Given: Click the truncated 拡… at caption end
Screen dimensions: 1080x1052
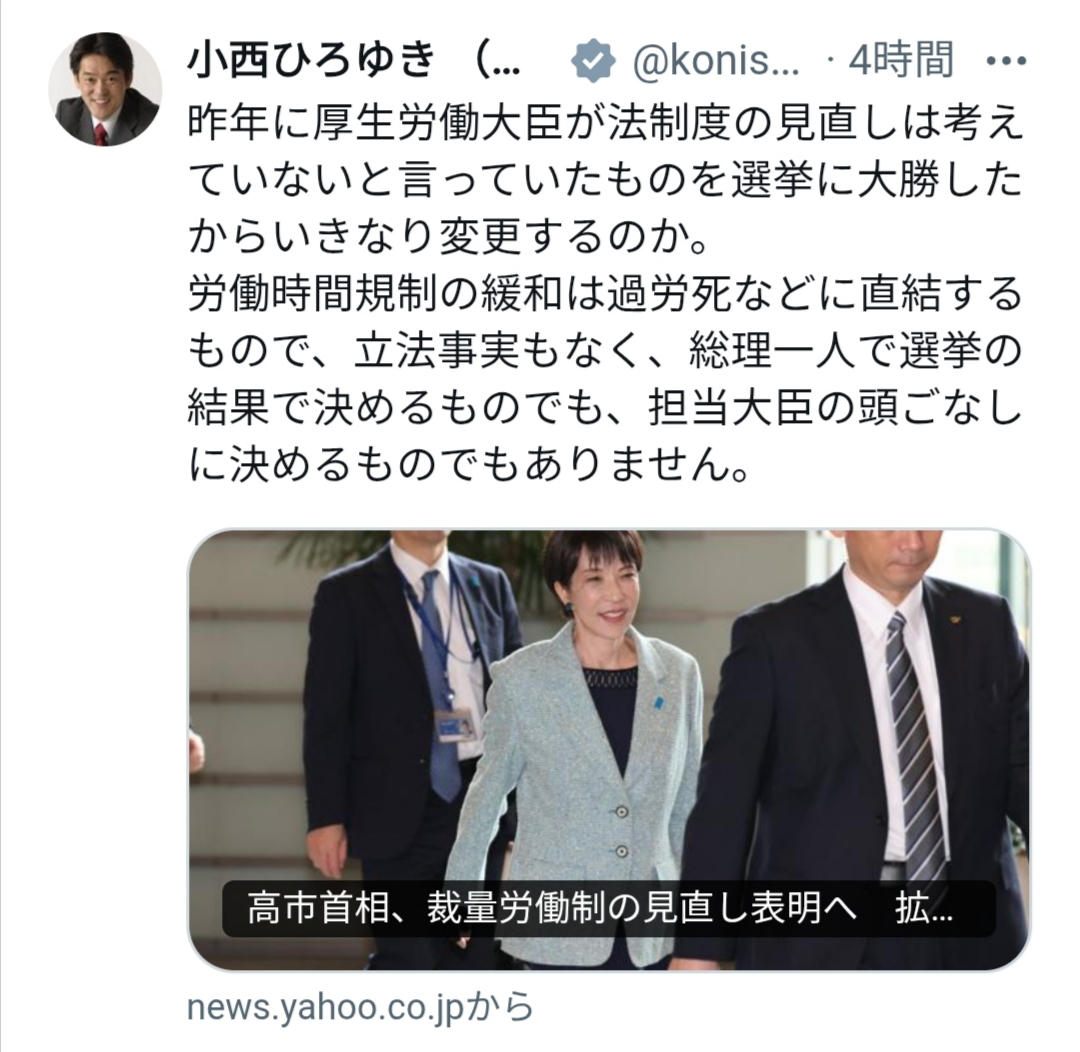Looking at the screenshot, I should (x=924, y=909).
